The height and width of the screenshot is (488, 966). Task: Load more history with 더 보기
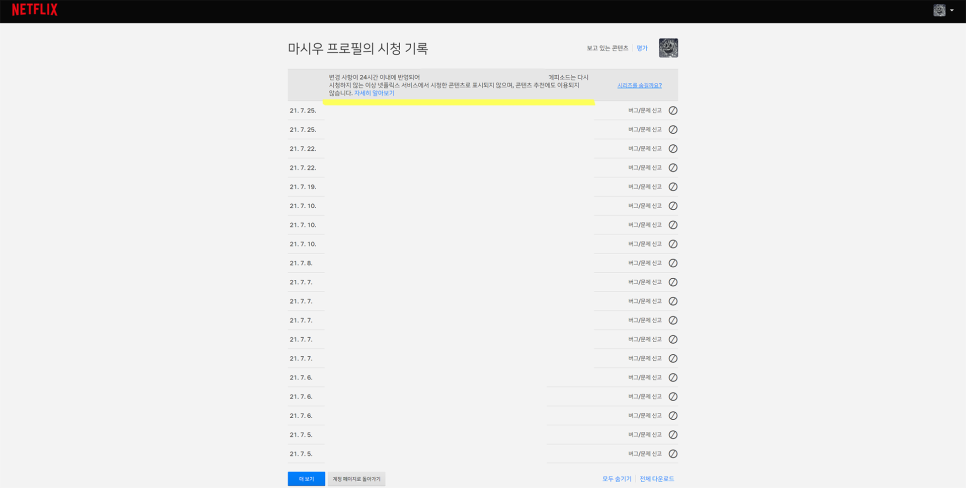coord(306,479)
